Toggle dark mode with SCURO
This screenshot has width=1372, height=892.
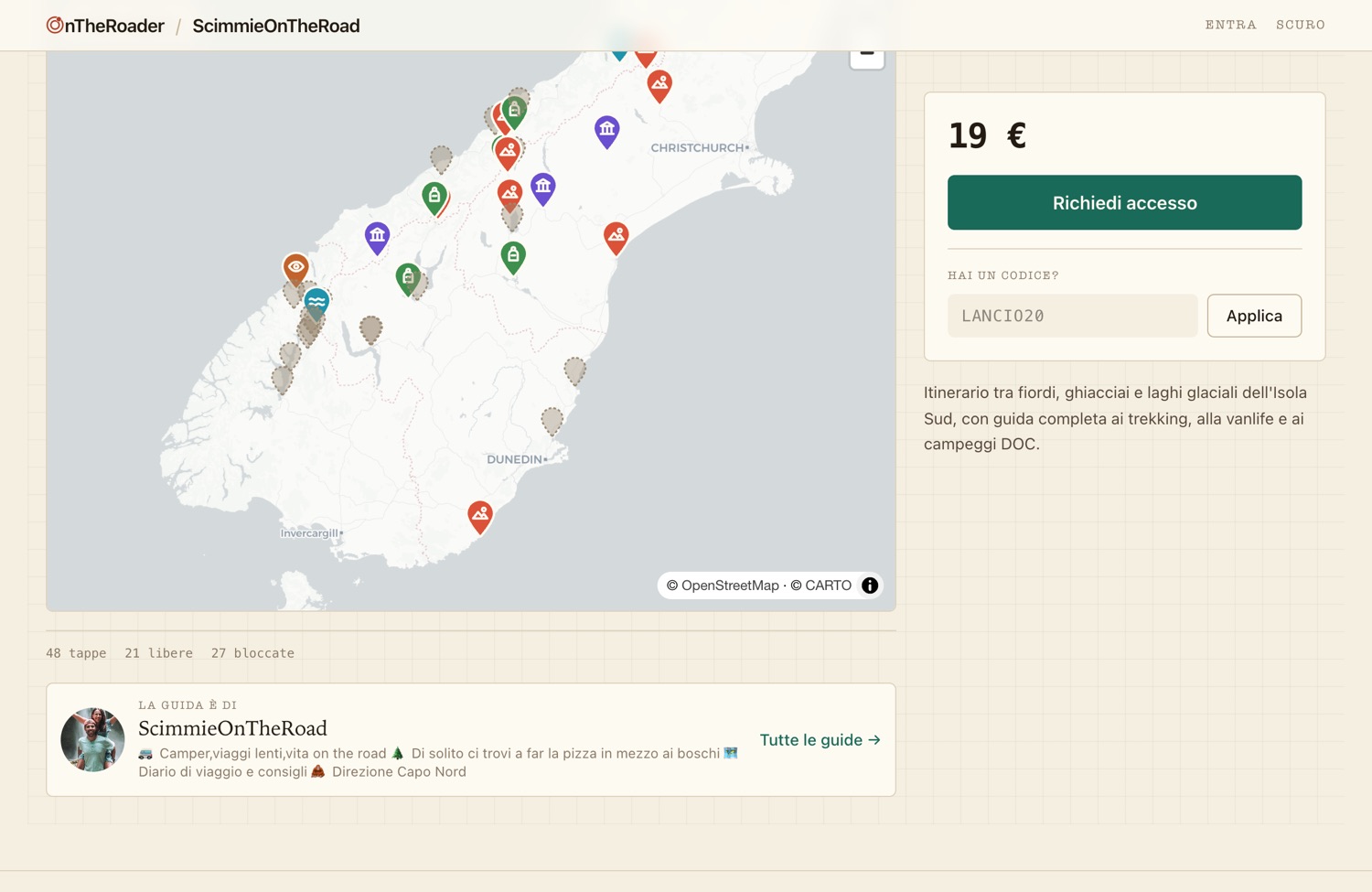(x=1301, y=25)
